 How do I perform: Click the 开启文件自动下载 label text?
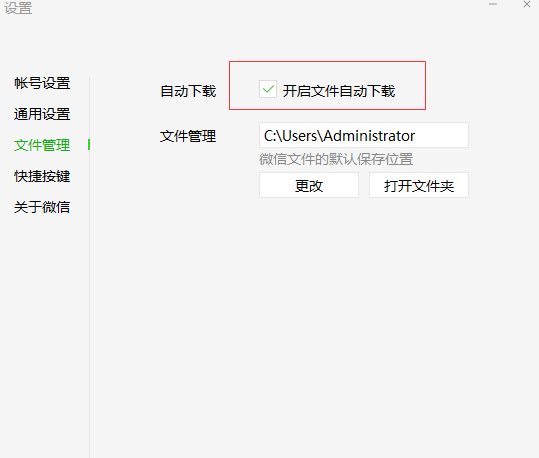339,91
